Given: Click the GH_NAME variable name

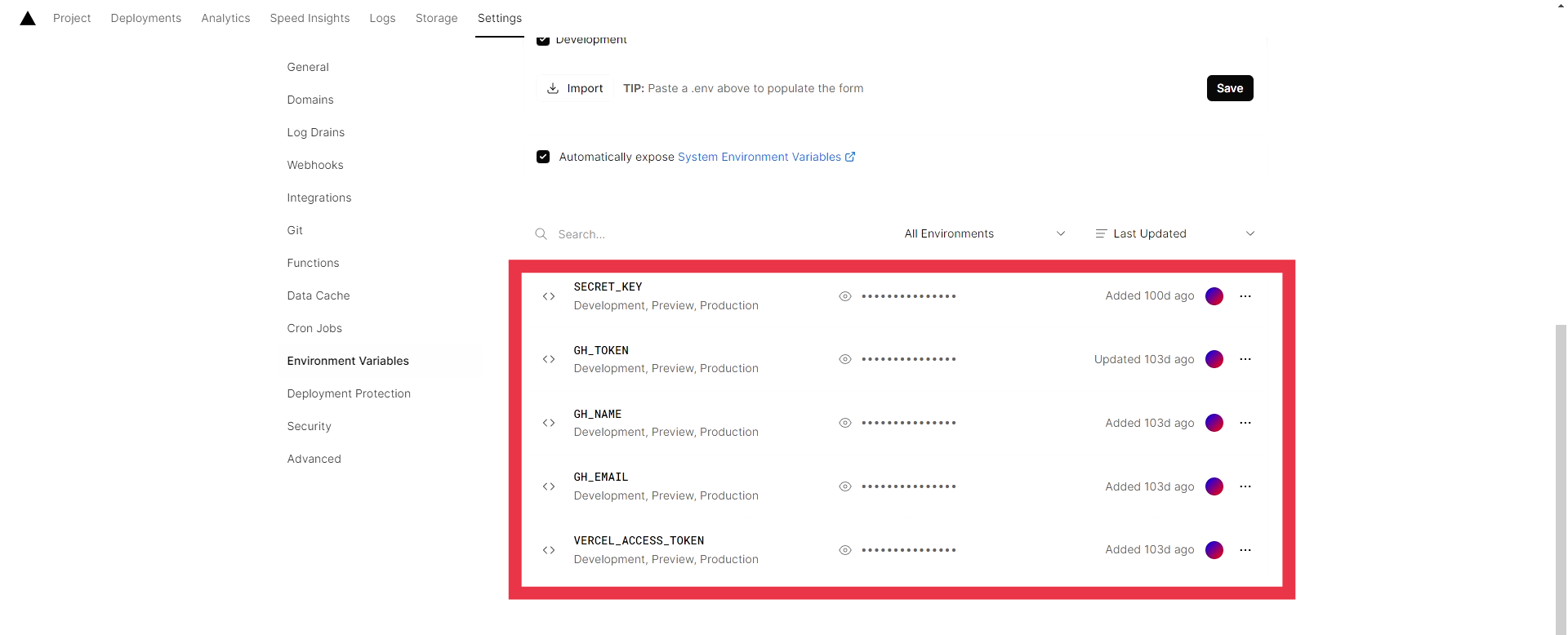Looking at the screenshot, I should pyautogui.click(x=598, y=414).
